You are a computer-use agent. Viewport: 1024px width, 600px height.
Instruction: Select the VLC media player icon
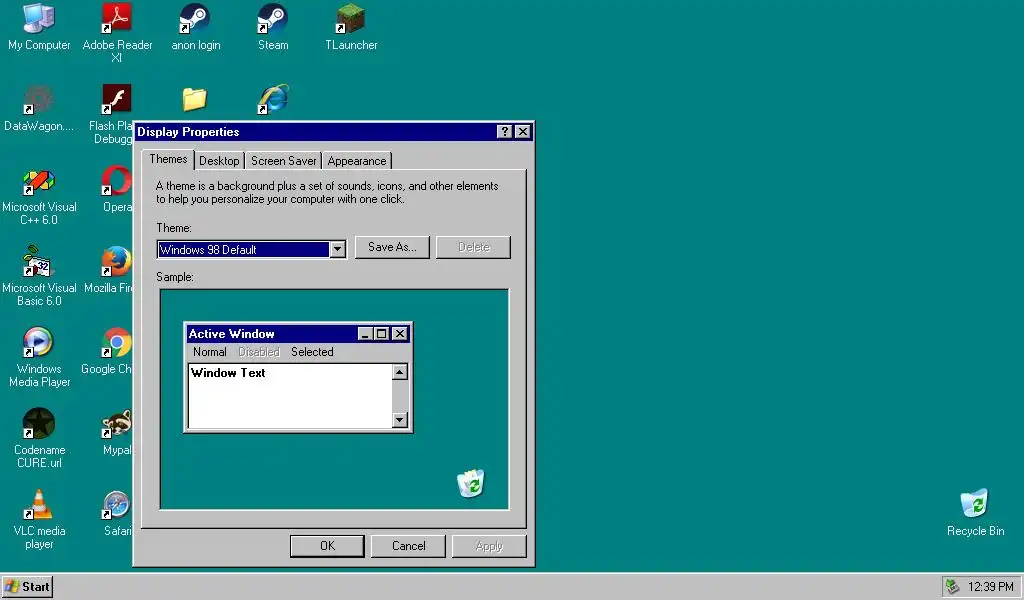[39, 520]
